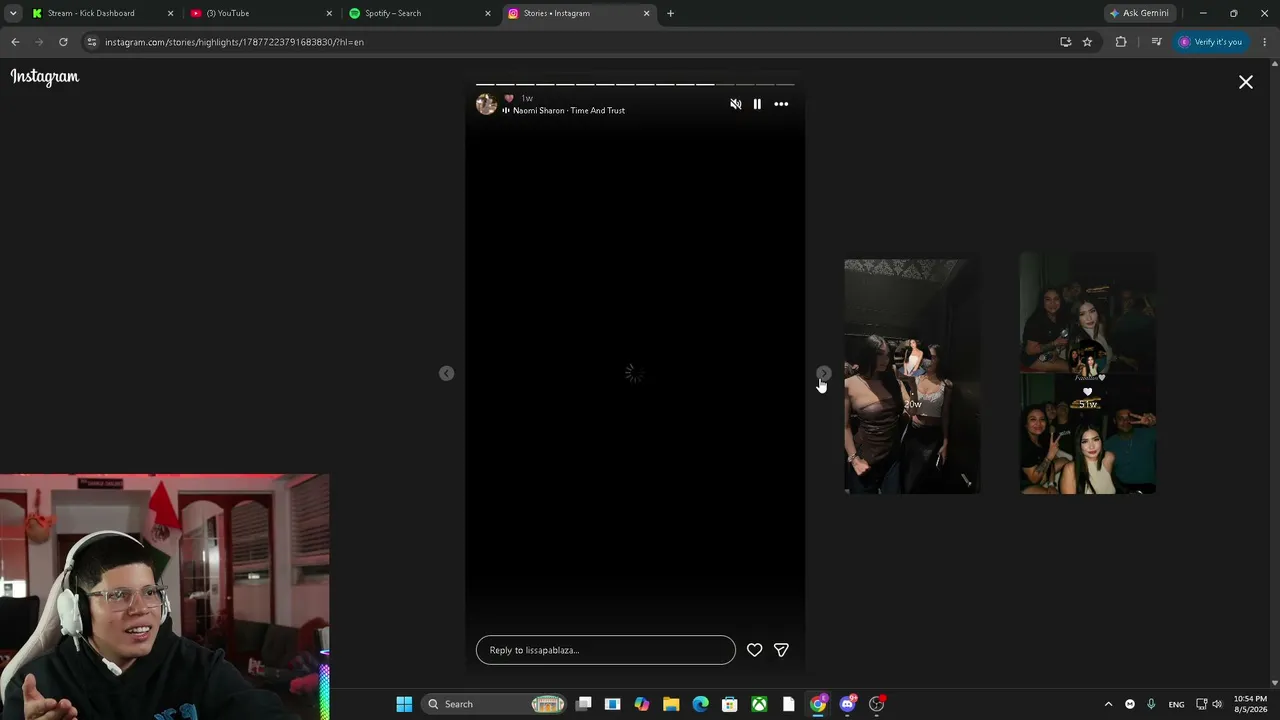
Task: Focus the address bar showing the instagram.com URL
Action: 570,42
